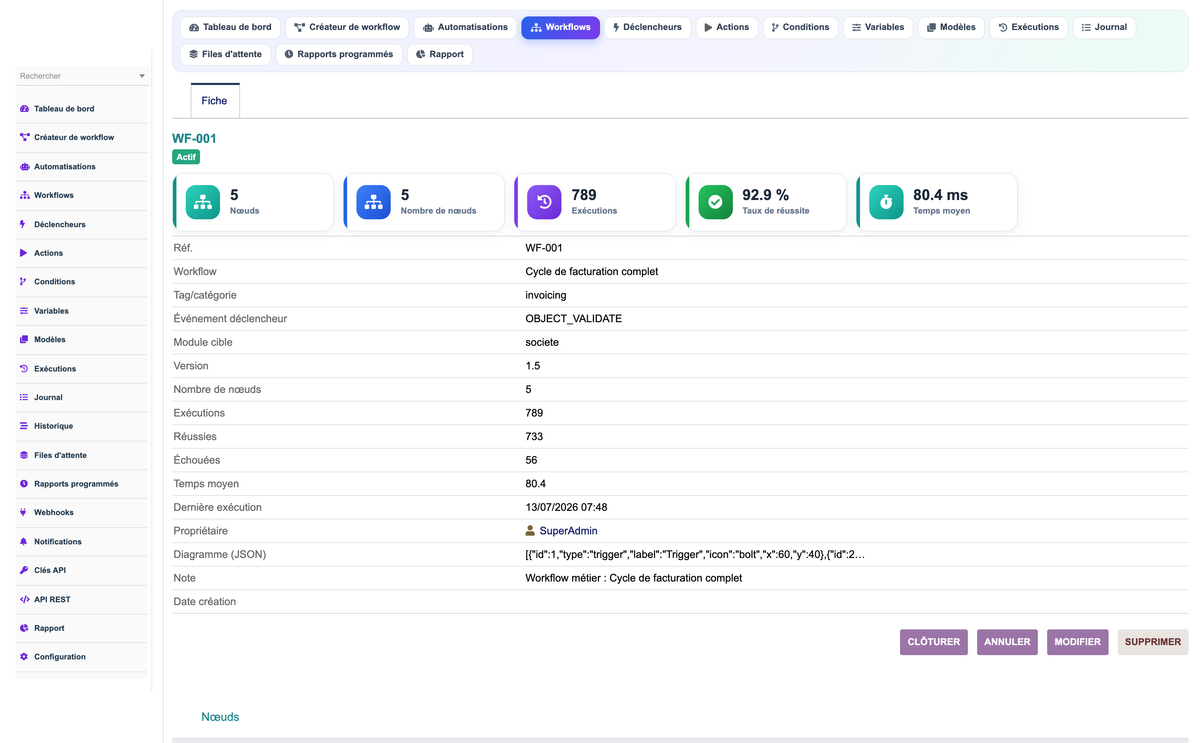1200x743 pixels.
Task: Click the Tableau de bord sidebar gauge icon
Action: [24, 109]
